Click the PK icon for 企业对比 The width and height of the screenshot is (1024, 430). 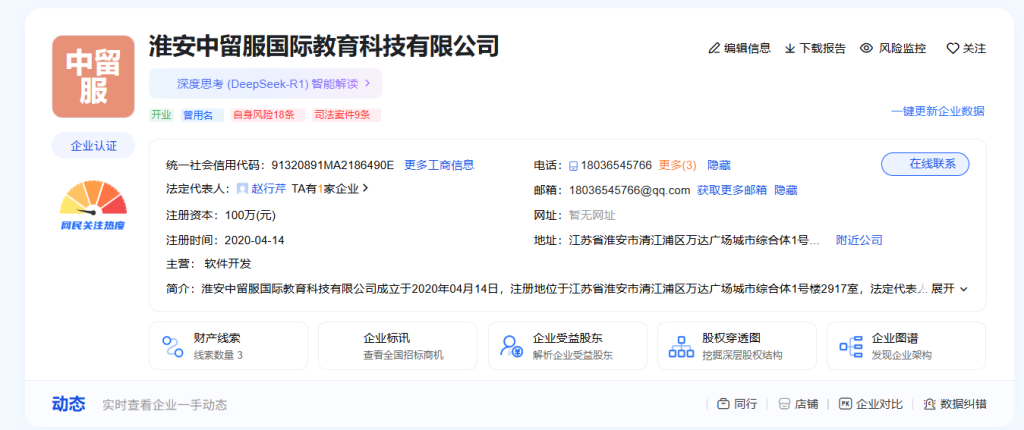point(845,404)
